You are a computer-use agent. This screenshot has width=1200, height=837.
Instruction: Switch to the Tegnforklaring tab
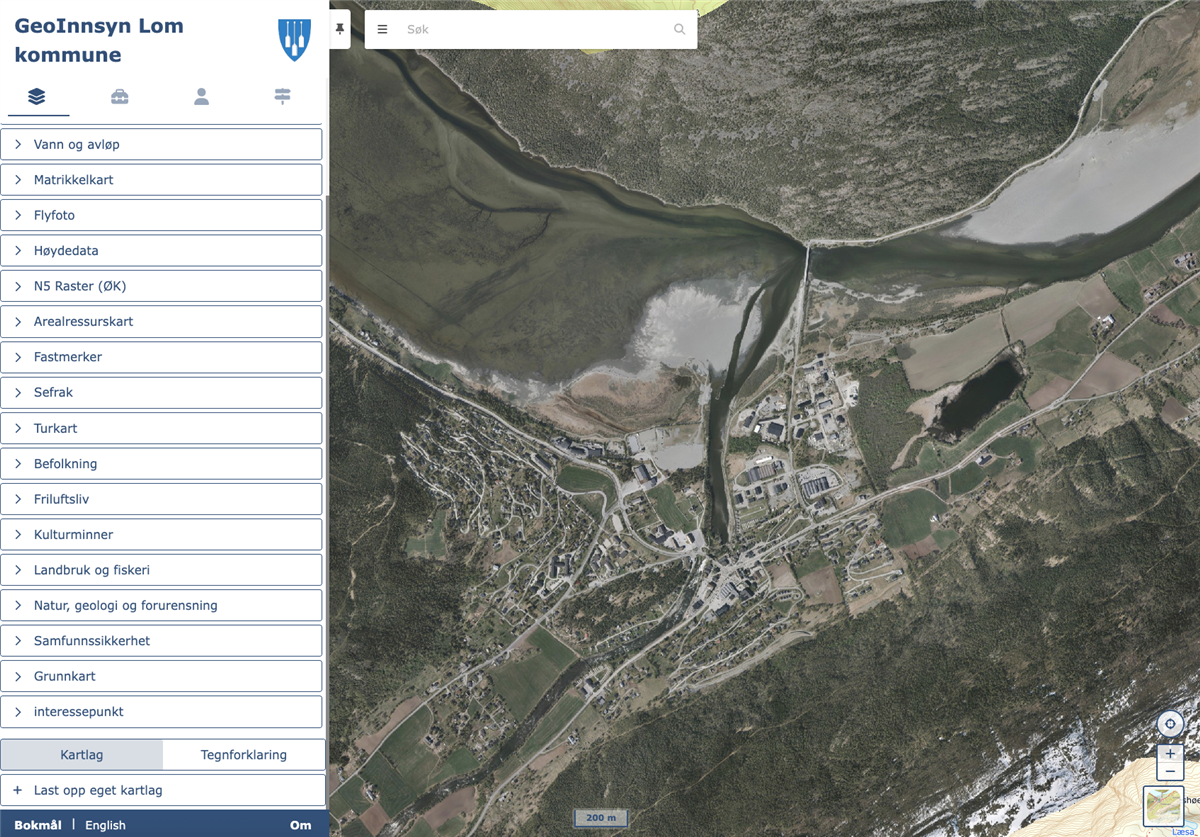(x=243, y=755)
